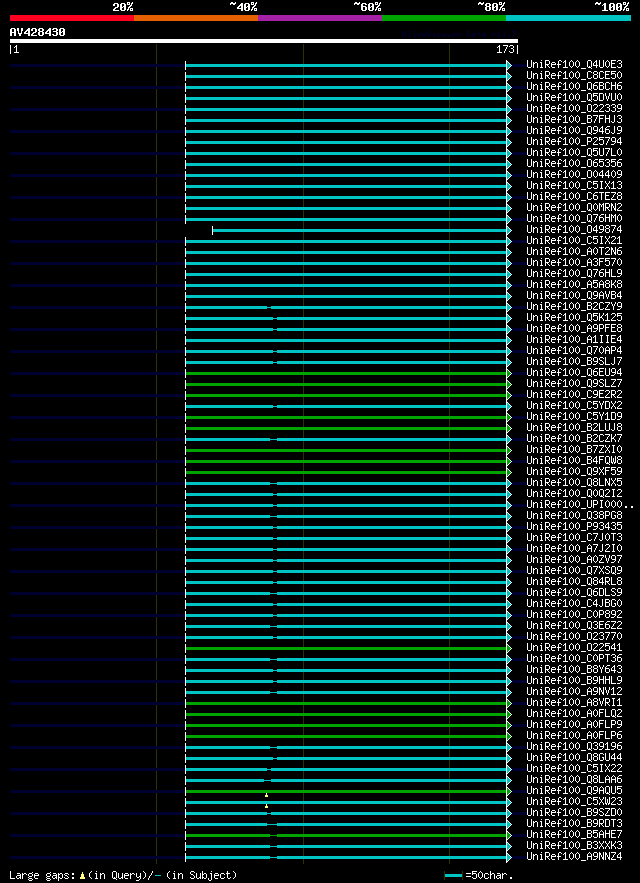The image size is (640, 883).
Task: Click the green ~80% identity legend segment
Action: pos(444,18)
